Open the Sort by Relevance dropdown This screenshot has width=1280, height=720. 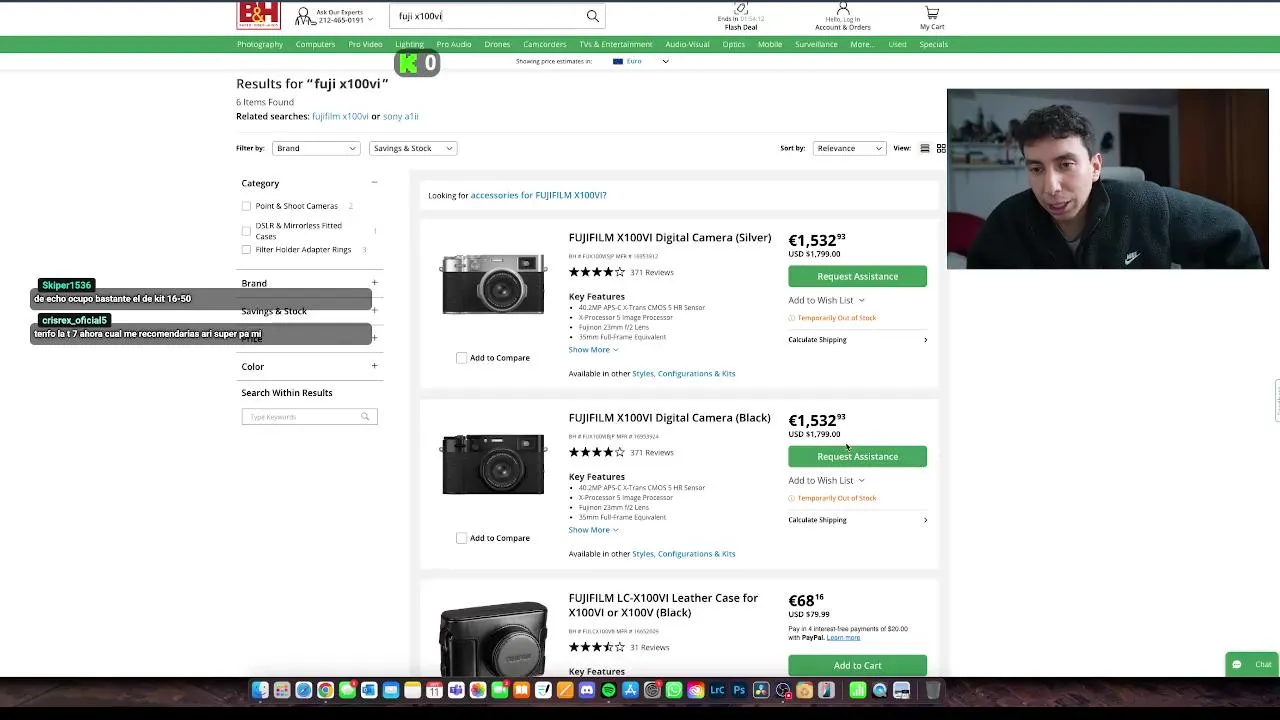[x=849, y=148]
